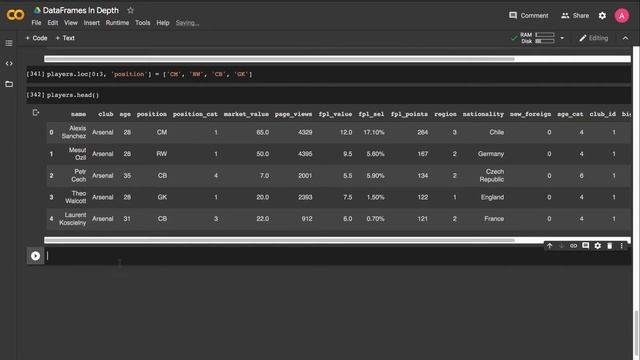Open the Comment panel

(528, 16)
